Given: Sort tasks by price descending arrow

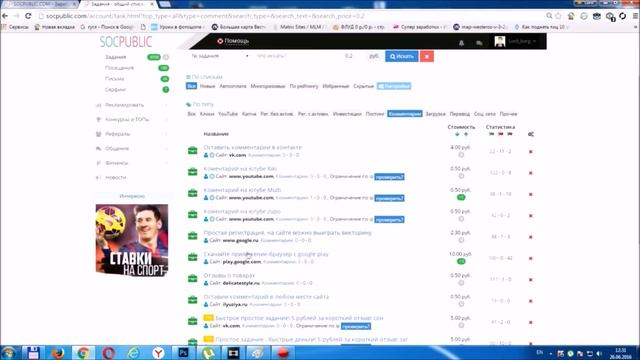Looking at the screenshot, I should [457, 134].
